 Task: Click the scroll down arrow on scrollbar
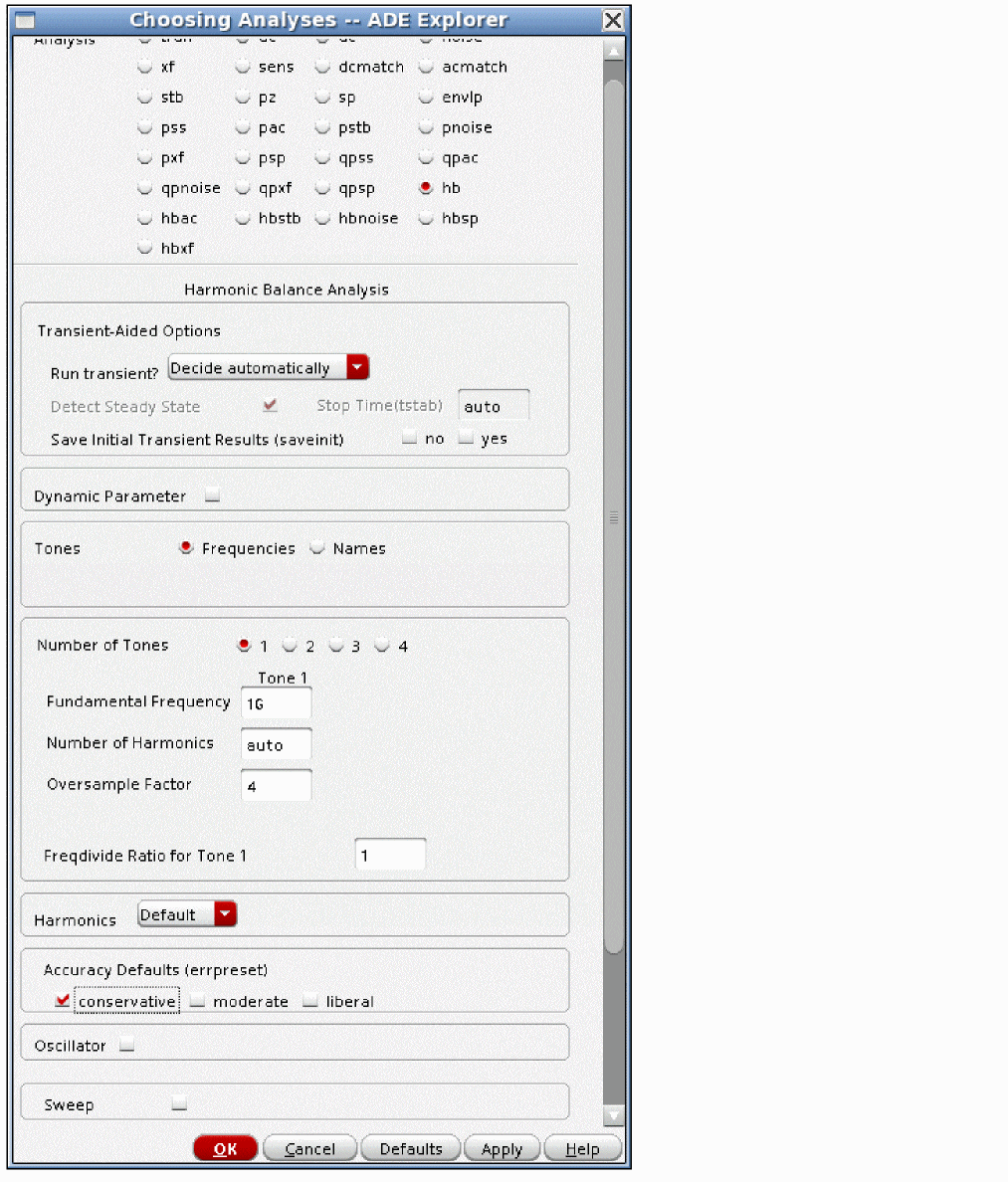tap(613, 1116)
